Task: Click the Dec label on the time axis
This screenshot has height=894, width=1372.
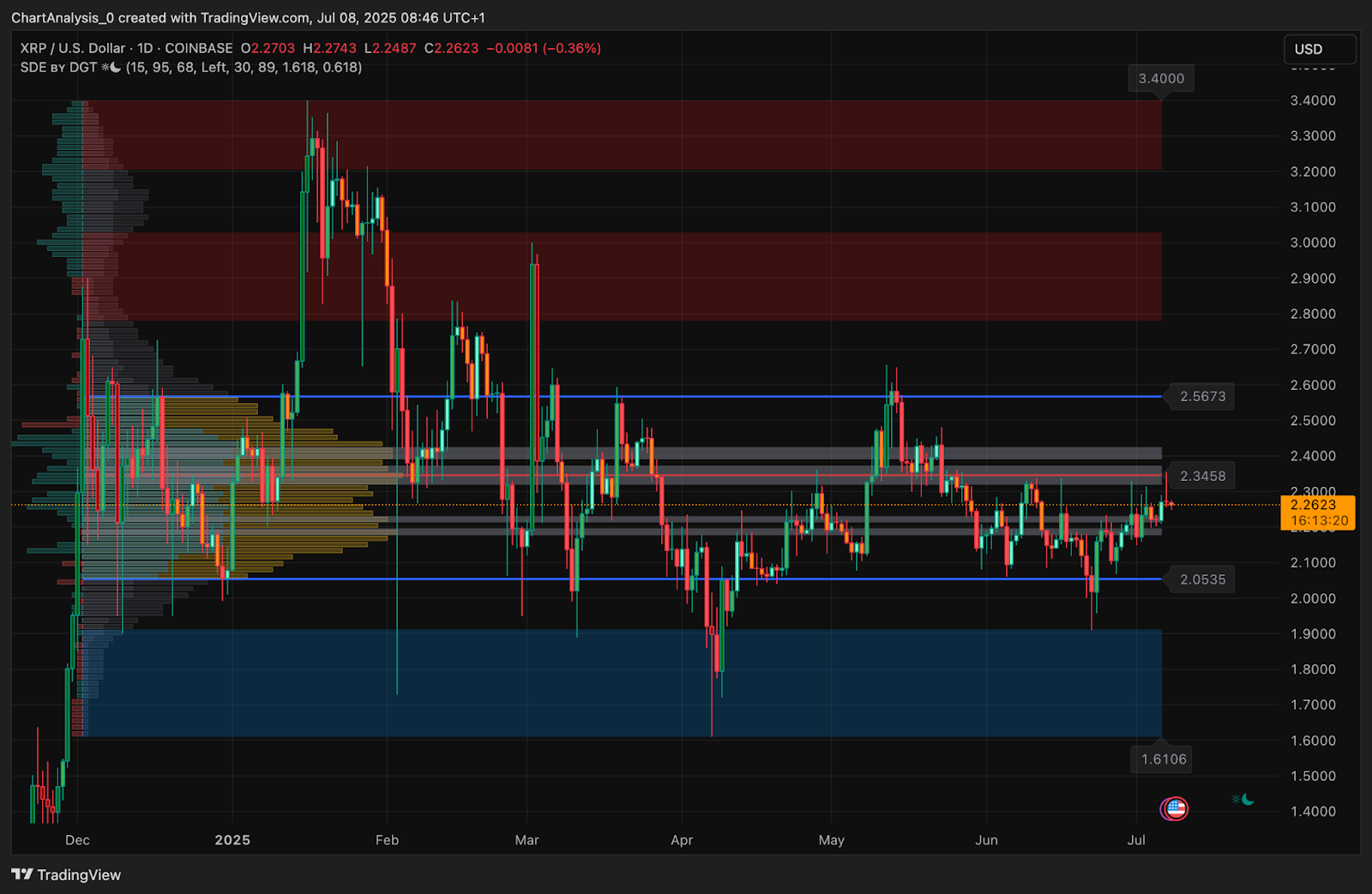Action: pyautogui.click(x=77, y=840)
